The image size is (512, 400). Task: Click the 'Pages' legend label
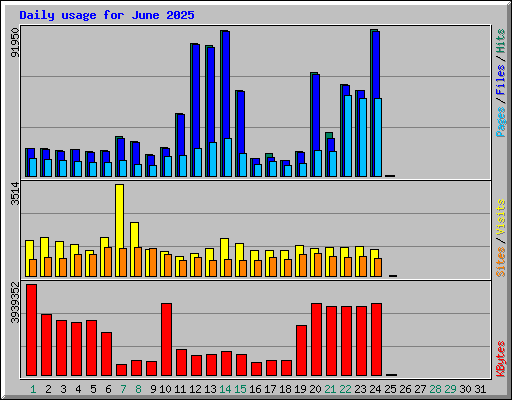(x=501, y=122)
